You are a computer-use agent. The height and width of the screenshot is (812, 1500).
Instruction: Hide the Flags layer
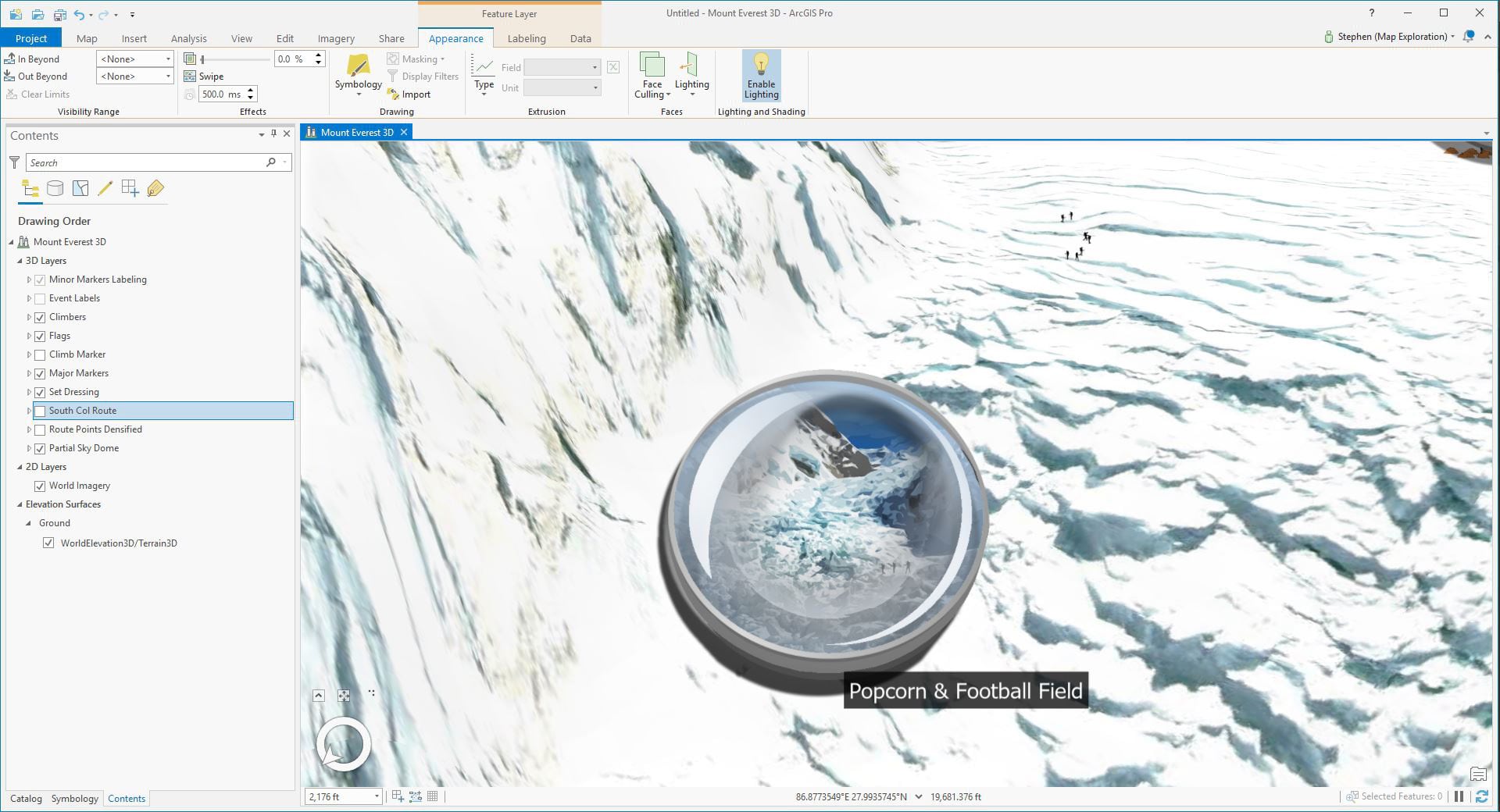tap(40, 336)
